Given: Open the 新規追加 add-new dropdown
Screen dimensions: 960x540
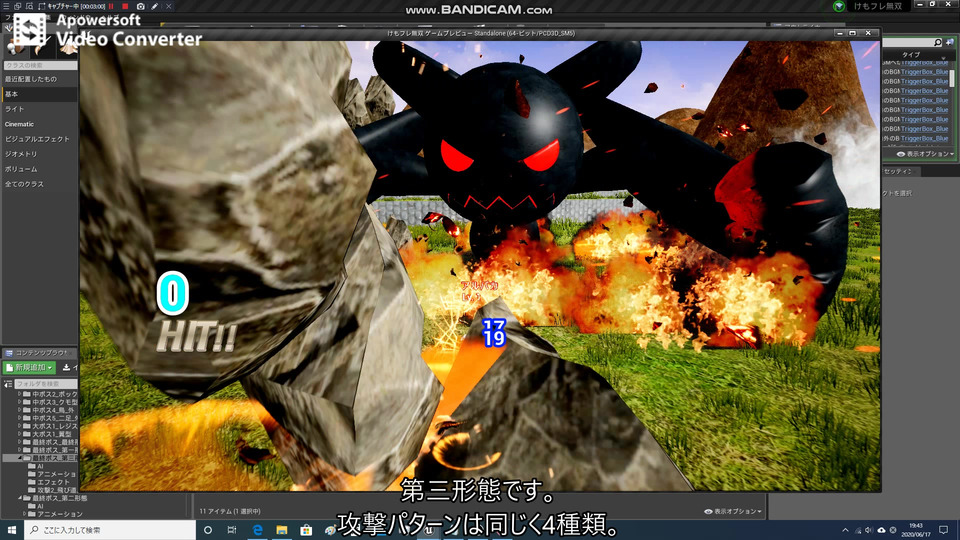Looking at the screenshot, I should [x=29, y=367].
